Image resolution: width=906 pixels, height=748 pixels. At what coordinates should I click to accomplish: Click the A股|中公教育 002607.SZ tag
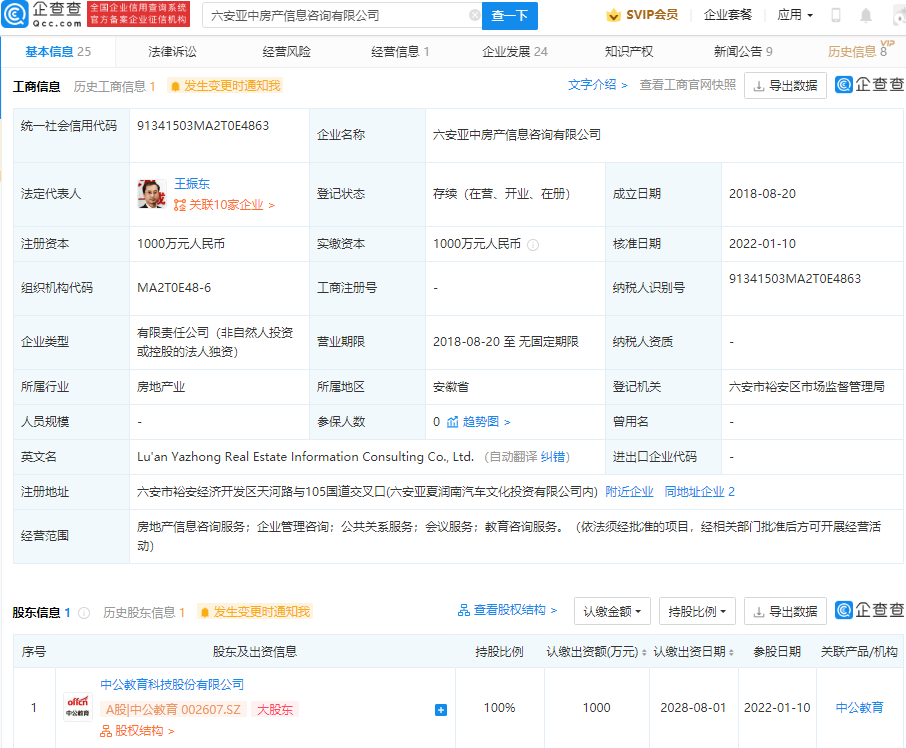pos(173,710)
